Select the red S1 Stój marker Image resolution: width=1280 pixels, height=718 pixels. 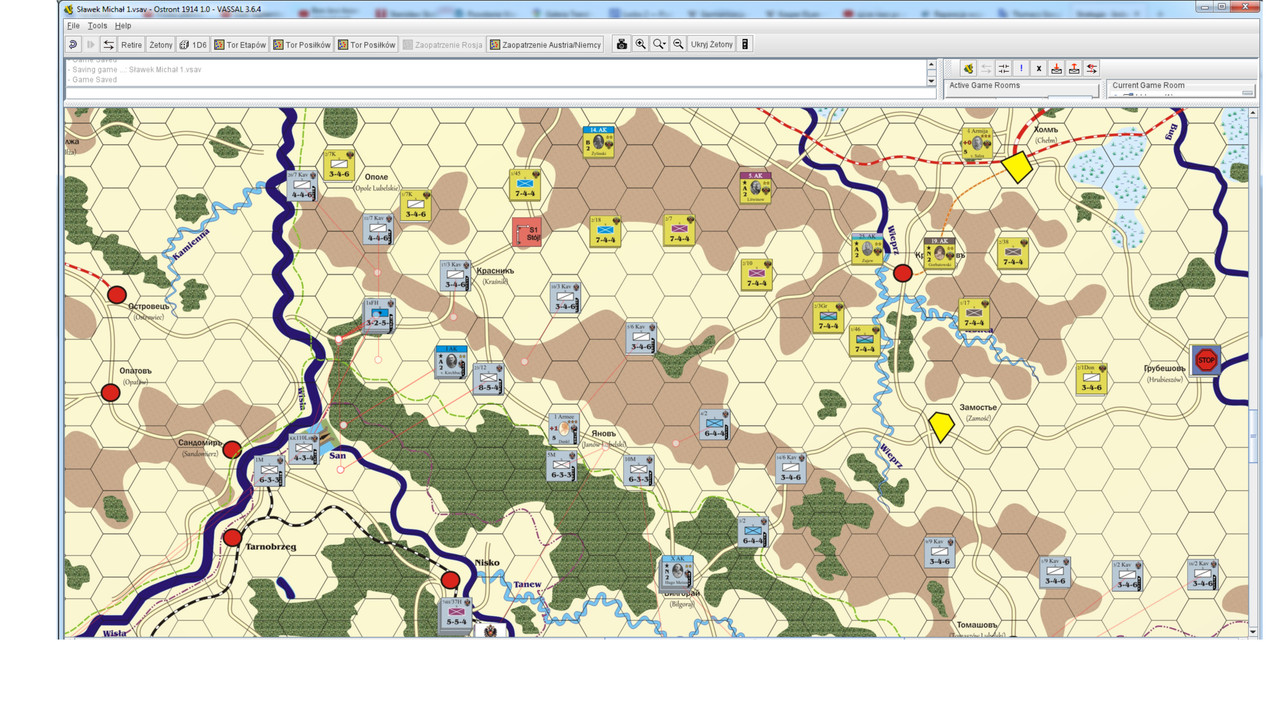tap(527, 232)
